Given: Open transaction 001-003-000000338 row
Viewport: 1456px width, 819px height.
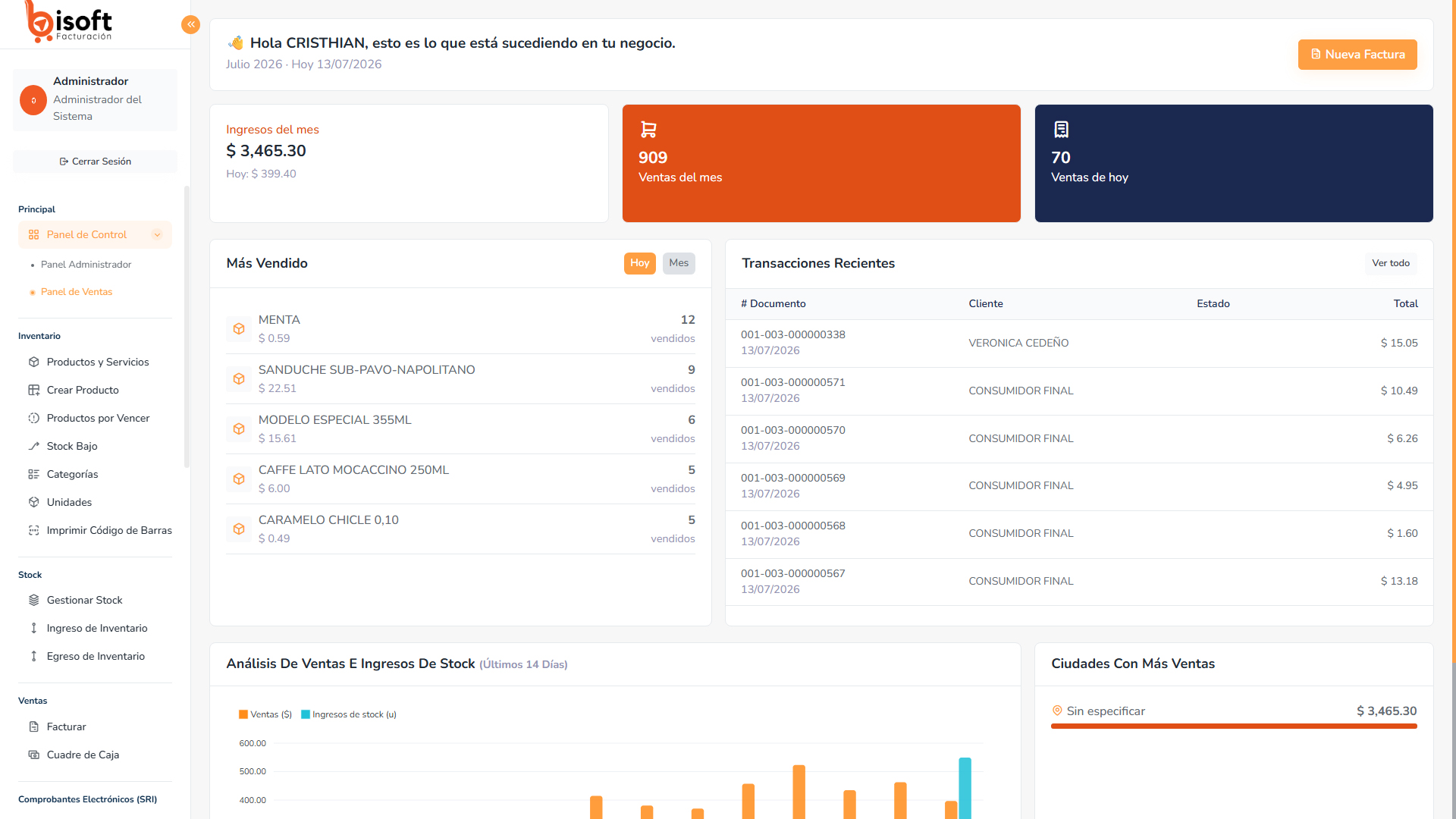Looking at the screenshot, I should click(1079, 343).
